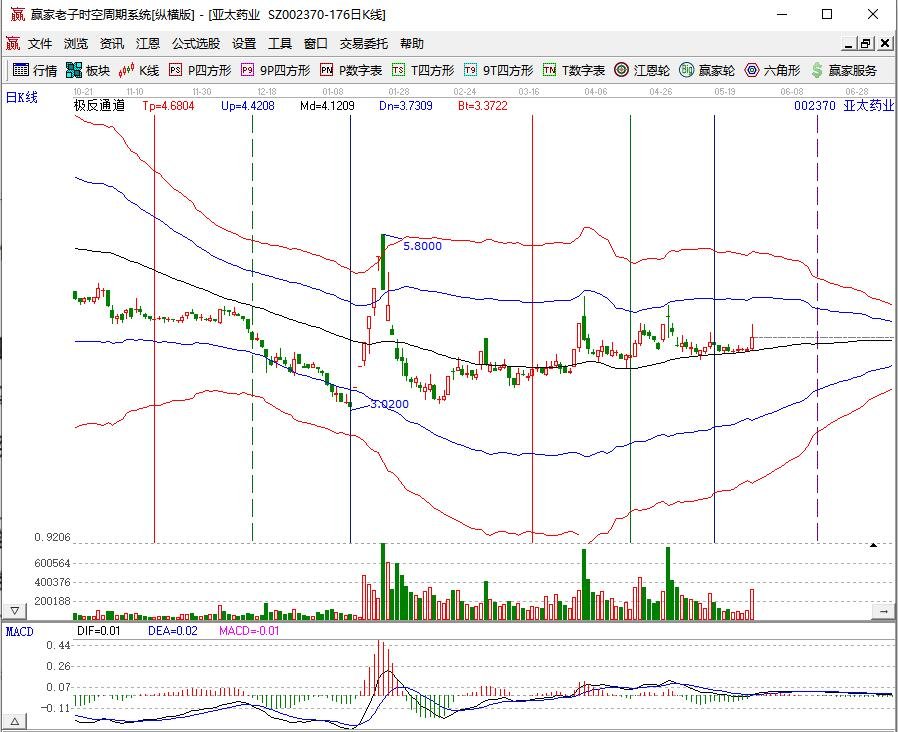
Task: Open the 行情 quotes list icon
Action: coord(21,70)
